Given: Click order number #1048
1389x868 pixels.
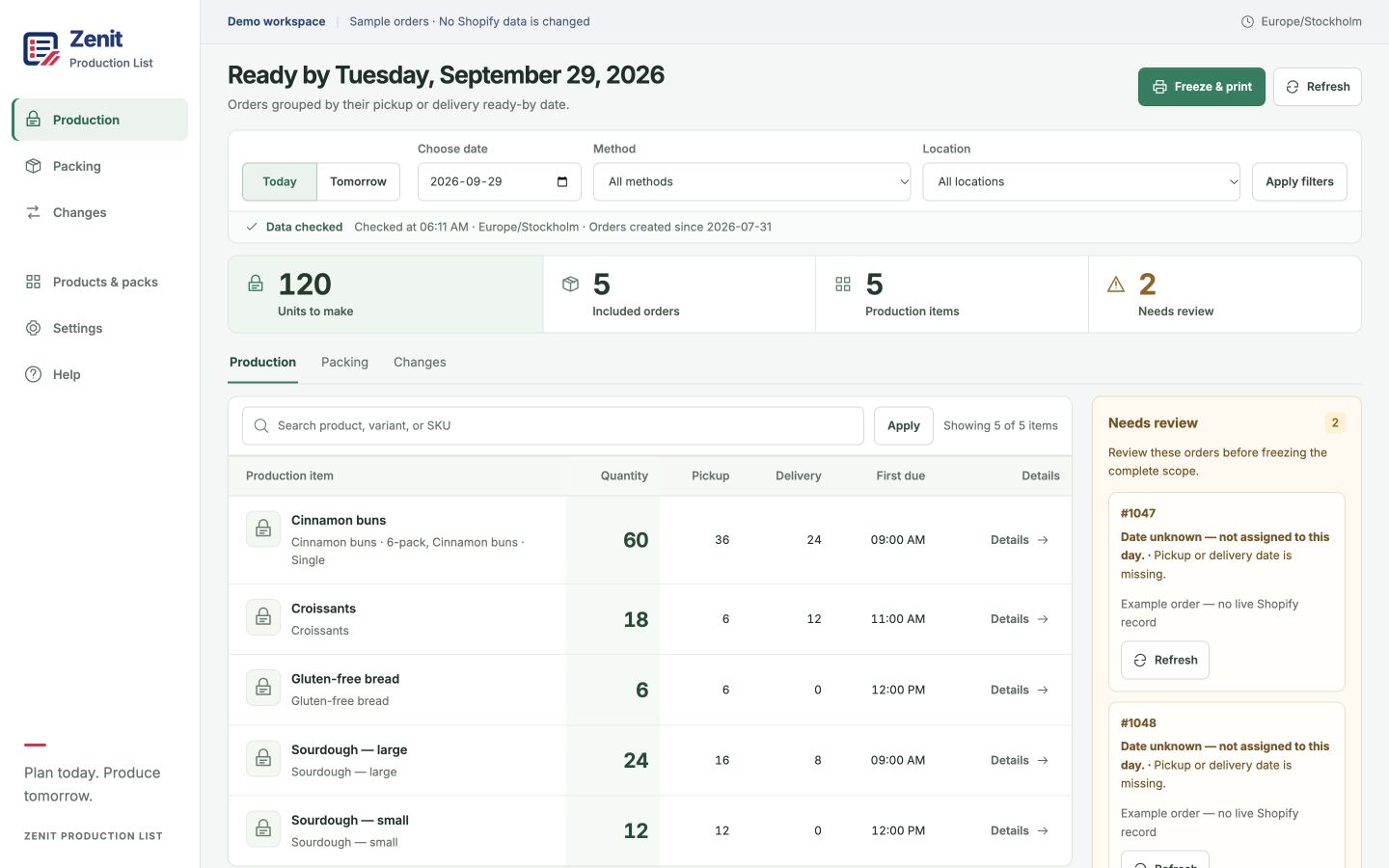Looking at the screenshot, I should tap(1138, 722).
